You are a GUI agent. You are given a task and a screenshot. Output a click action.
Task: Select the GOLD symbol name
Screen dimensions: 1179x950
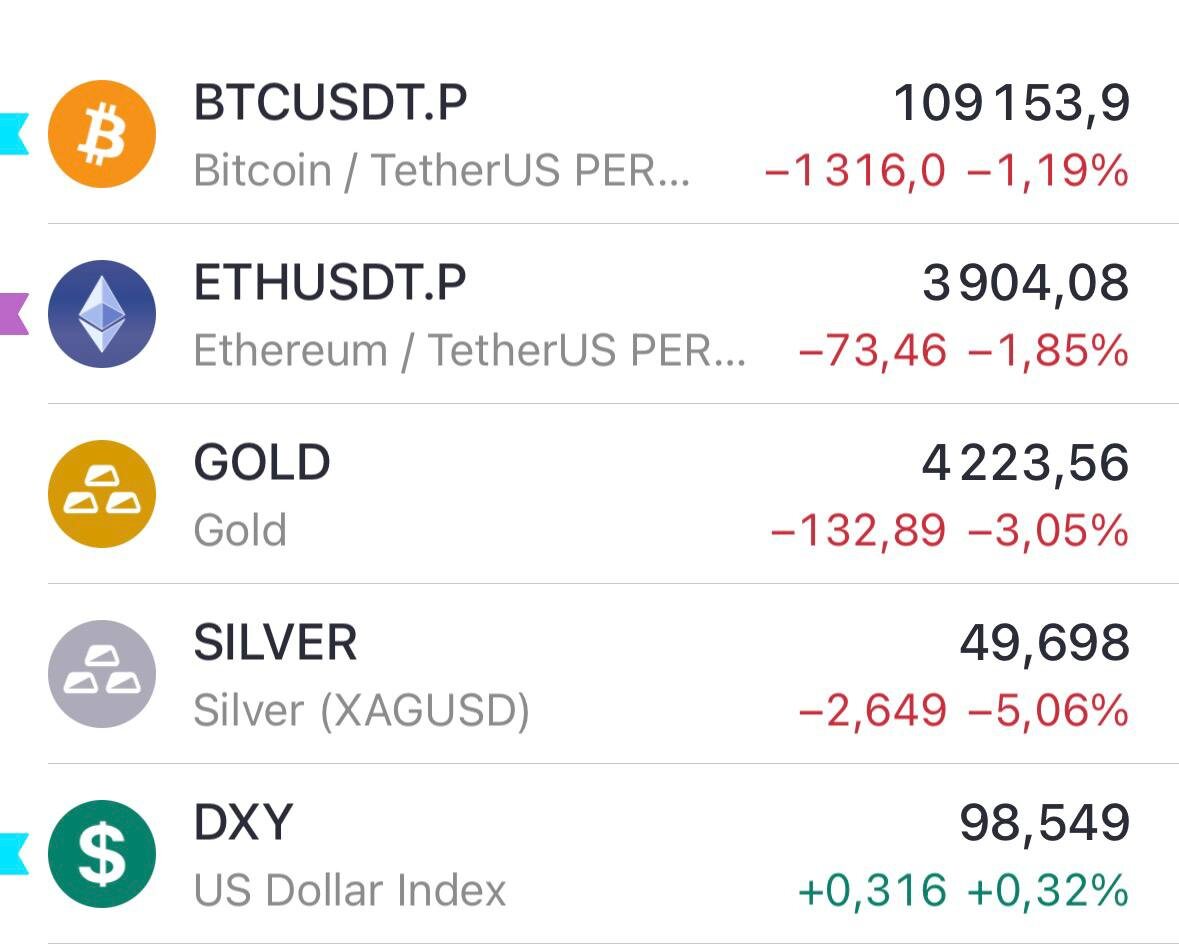pos(262,463)
